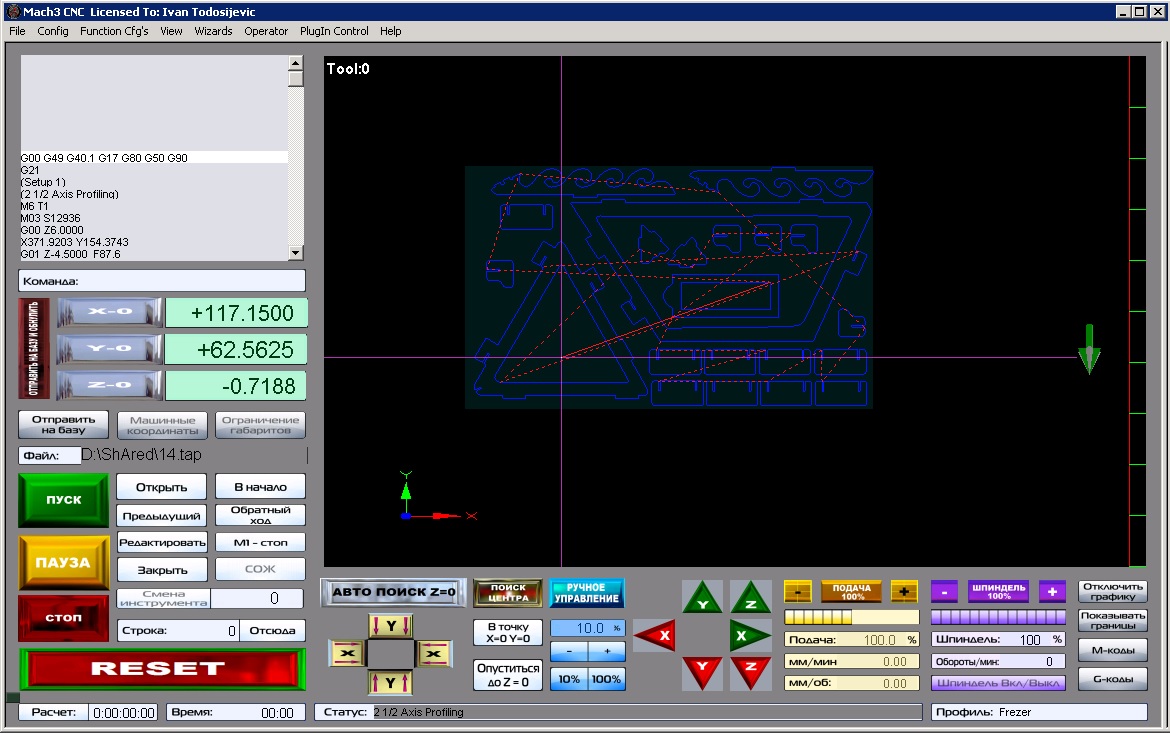The image size is (1170, 733).
Task: Open the PlugIn Control menu
Action: tap(334, 31)
